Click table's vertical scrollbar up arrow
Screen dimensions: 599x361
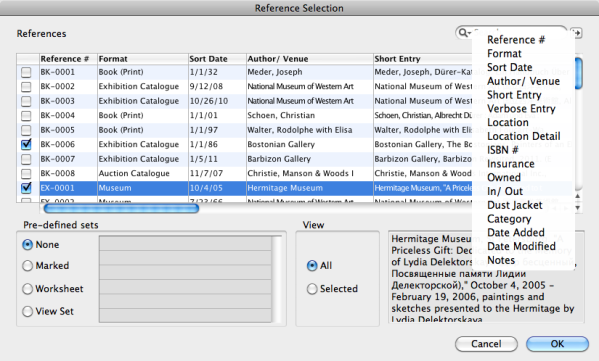click(x=578, y=196)
